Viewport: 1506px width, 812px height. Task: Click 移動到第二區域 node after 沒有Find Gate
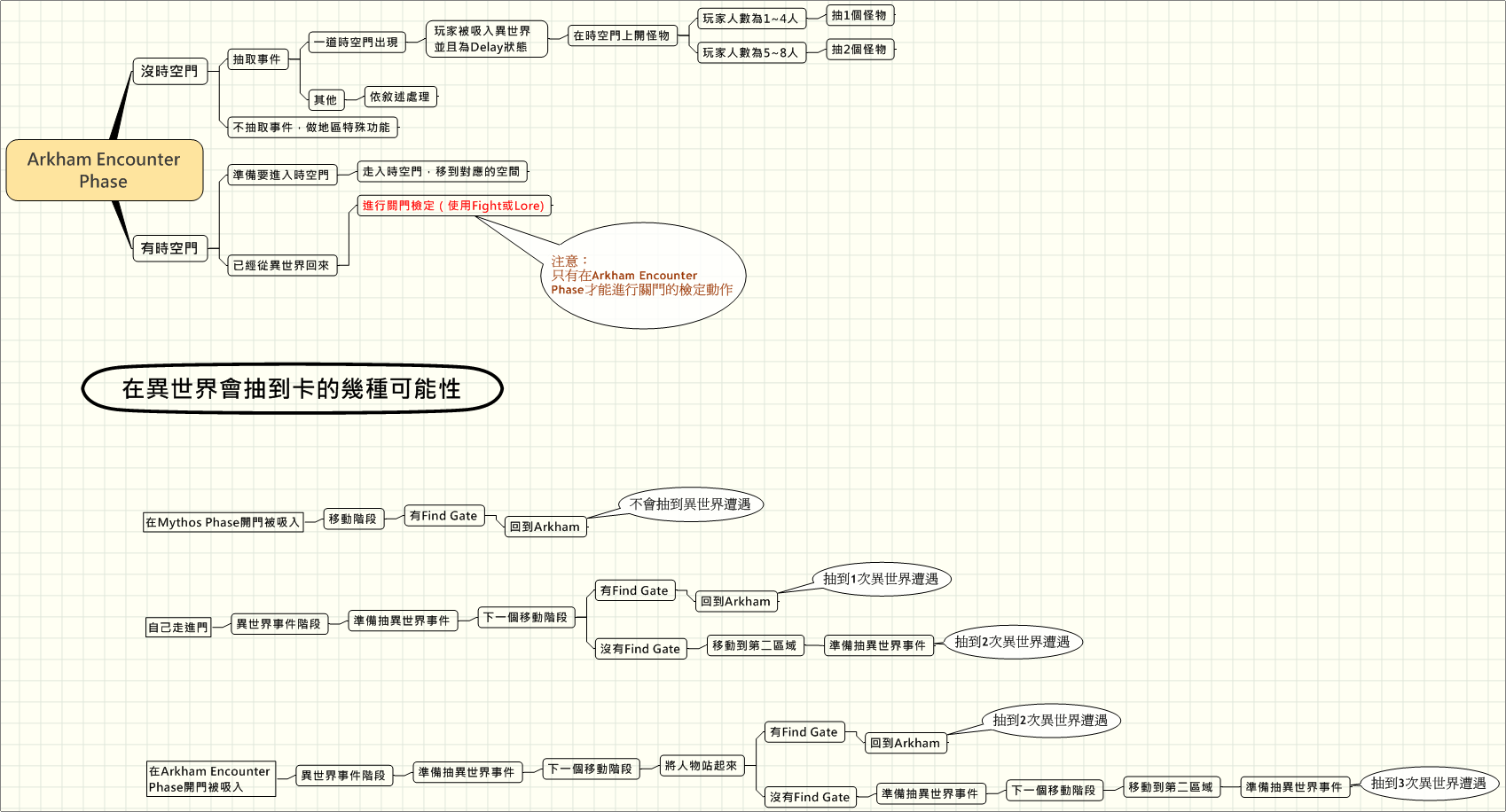756,645
